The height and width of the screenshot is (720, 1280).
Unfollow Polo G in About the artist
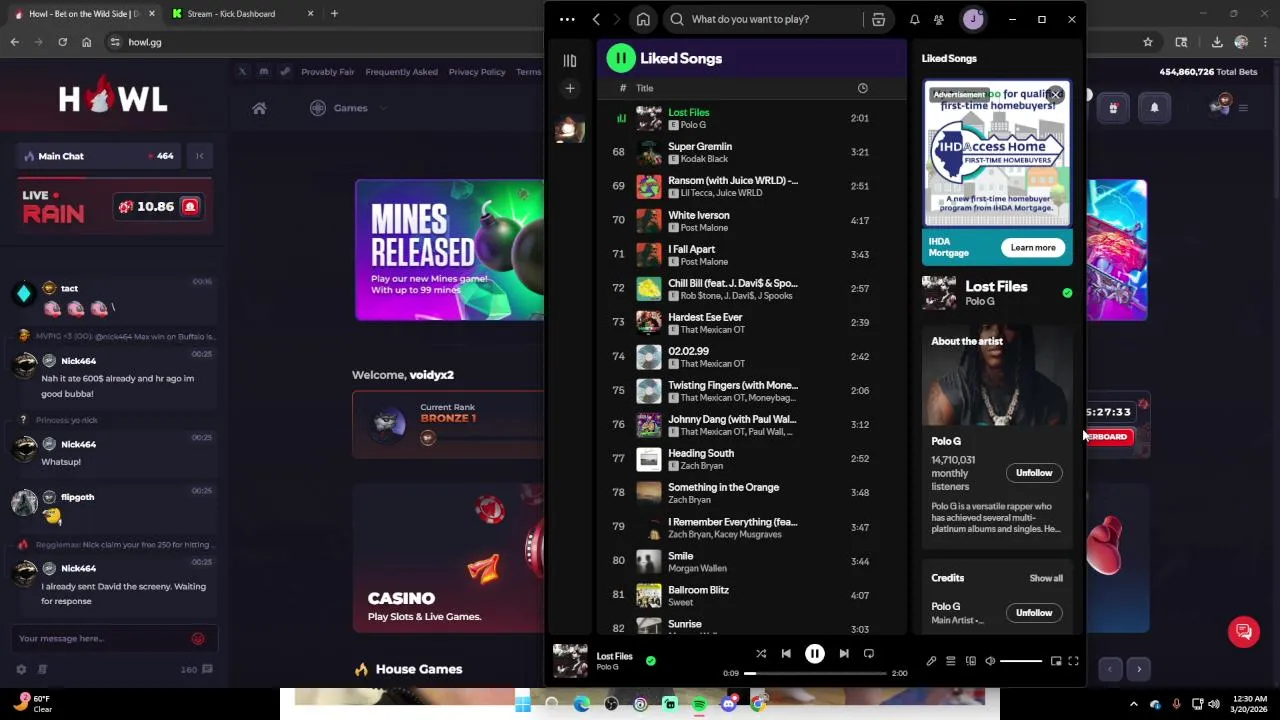click(1034, 473)
